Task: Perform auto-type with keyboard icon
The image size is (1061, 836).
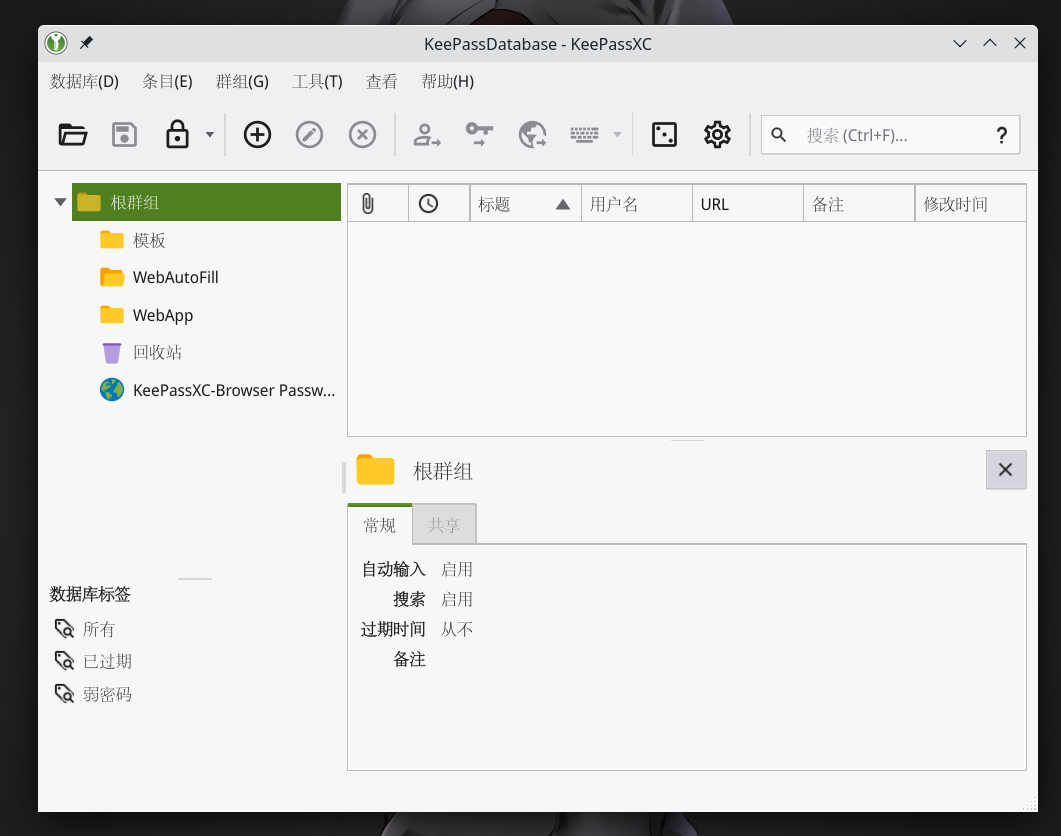Action: pyautogui.click(x=584, y=135)
